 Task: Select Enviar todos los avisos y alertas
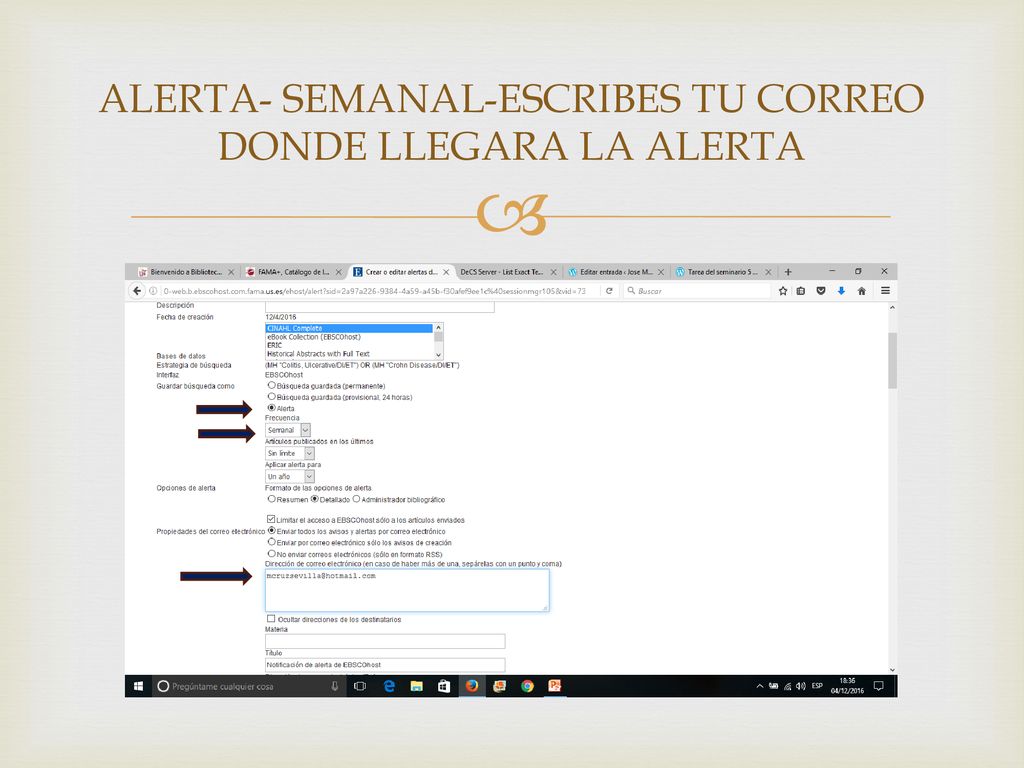click(x=272, y=531)
